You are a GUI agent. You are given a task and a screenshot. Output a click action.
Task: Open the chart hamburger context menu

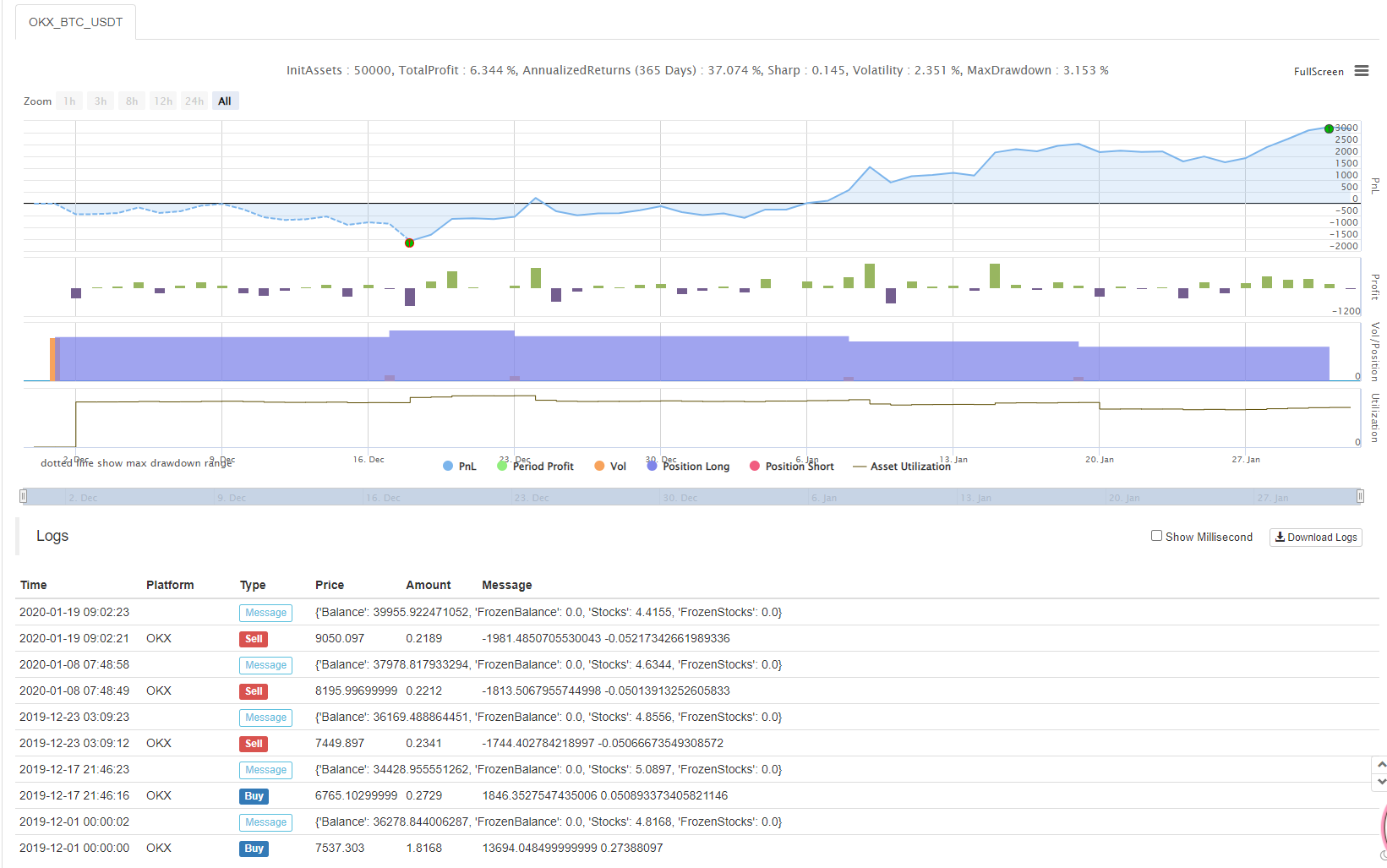tap(1361, 71)
